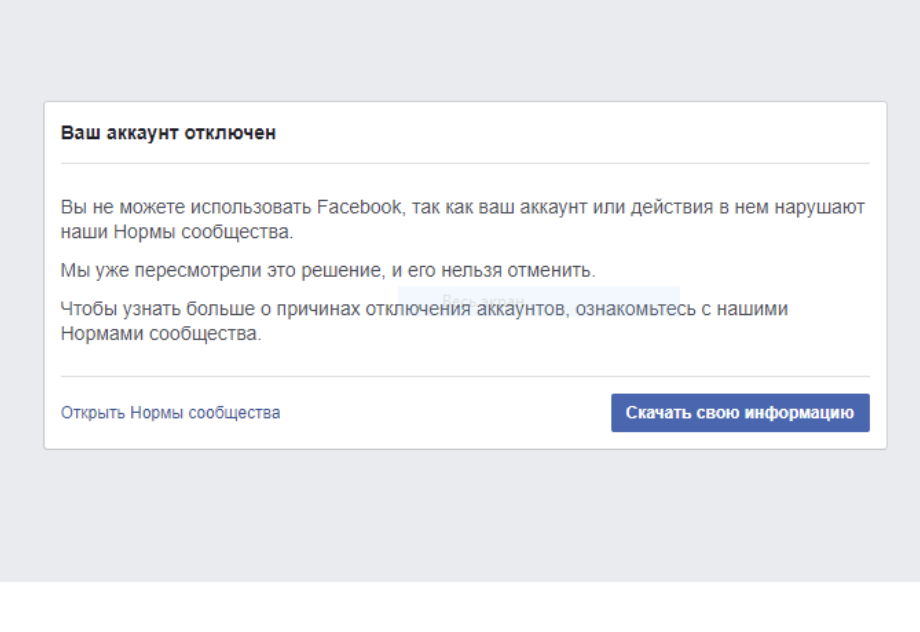Click the gray area below the dialog box

pos(460,515)
